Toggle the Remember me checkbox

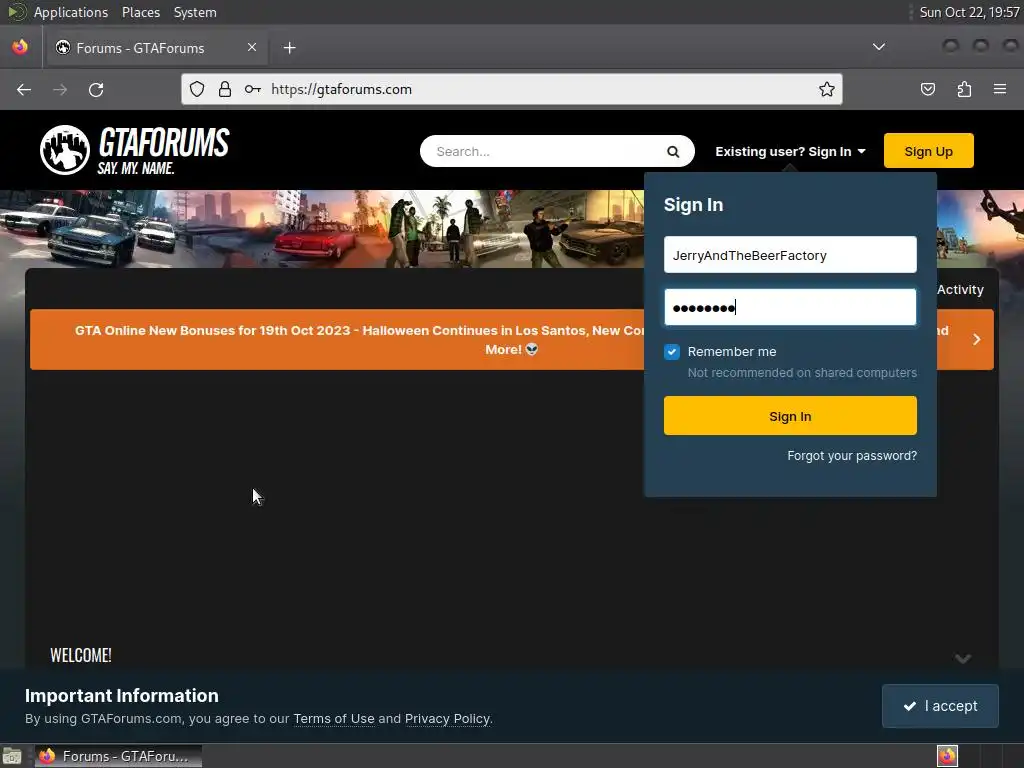671,352
